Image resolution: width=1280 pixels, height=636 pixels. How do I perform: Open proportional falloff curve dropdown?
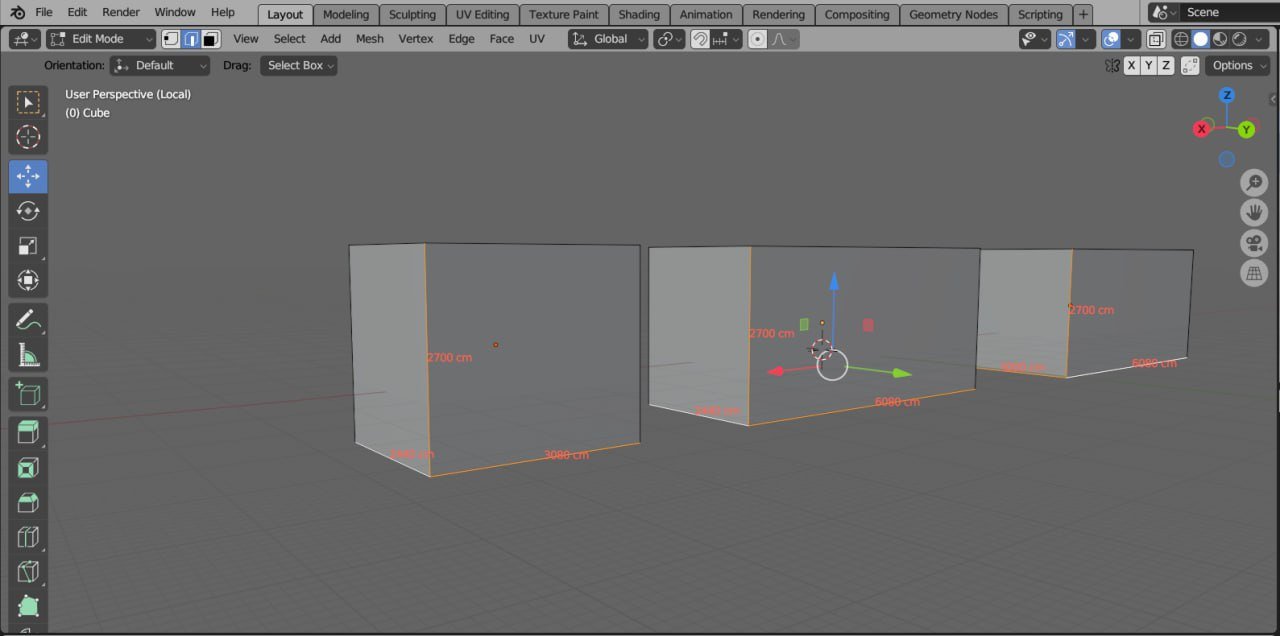click(784, 39)
